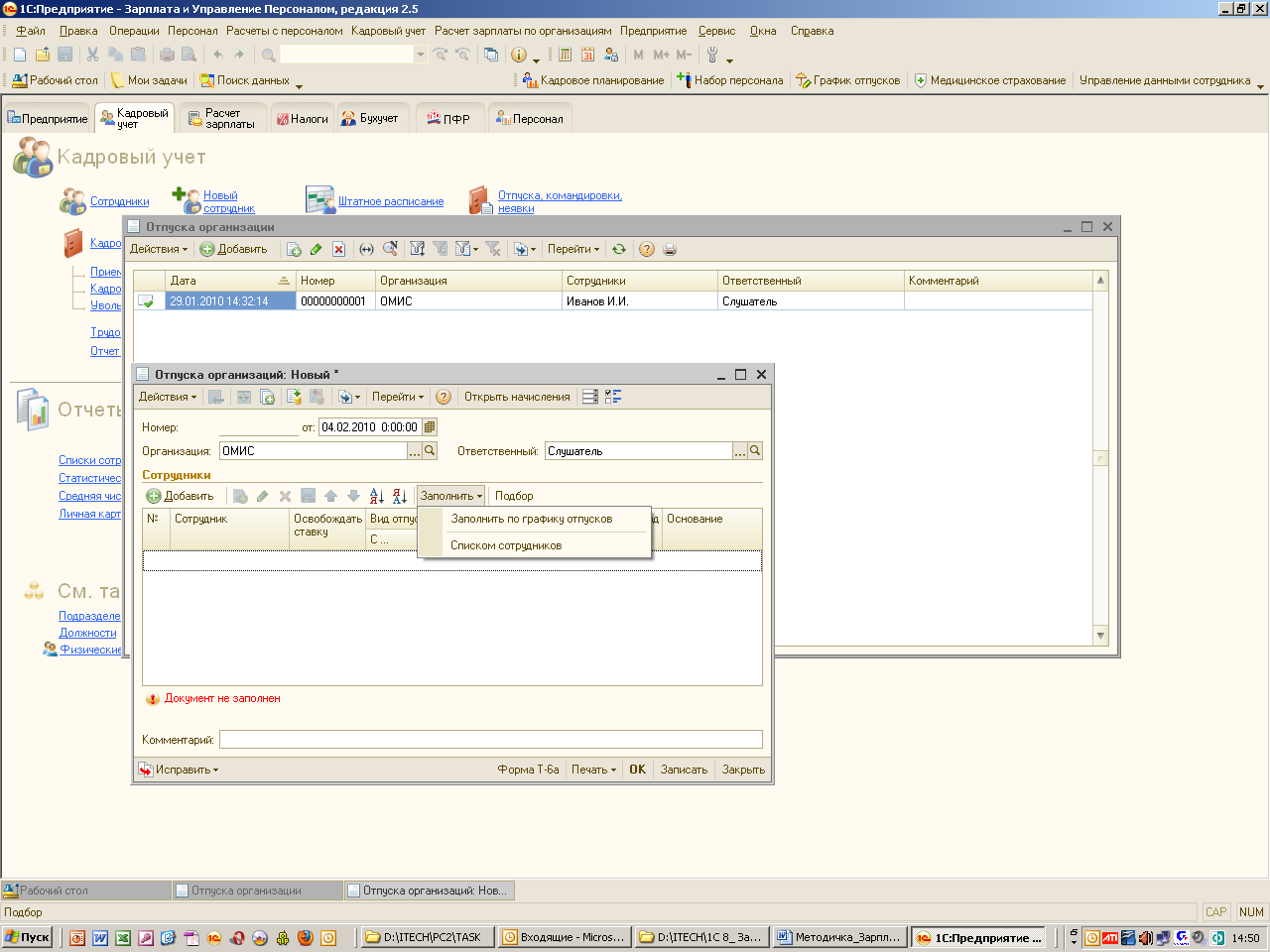The image size is (1270, 952).
Task: Open Перейти dropdown in the list window
Action: (573, 249)
